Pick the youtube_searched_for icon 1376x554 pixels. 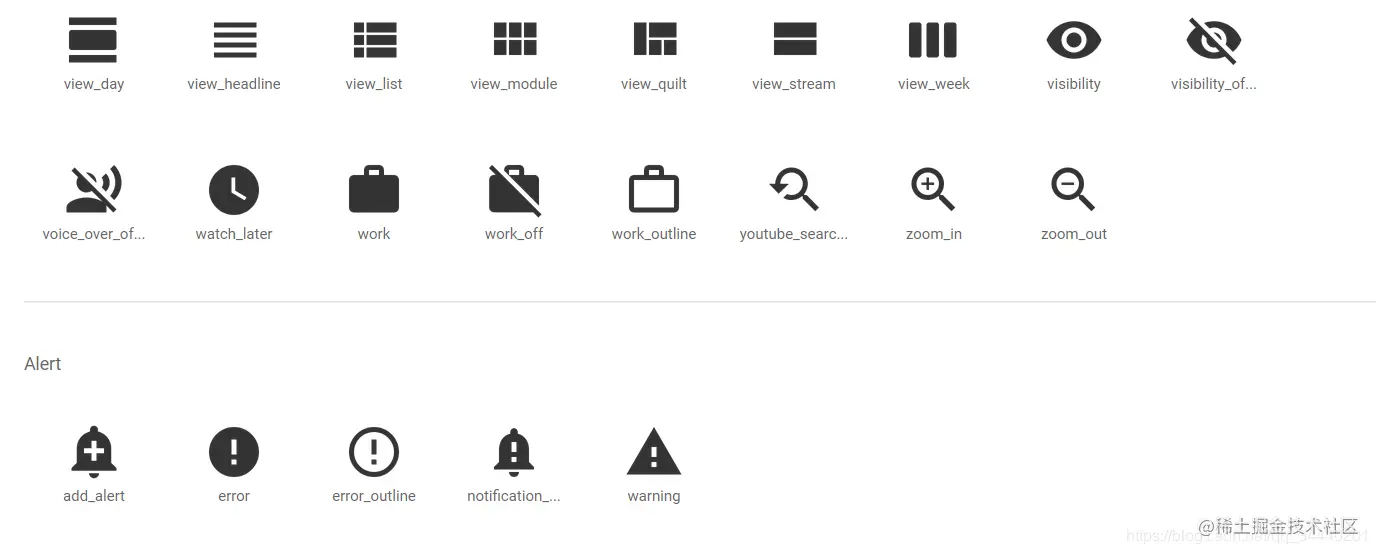794,189
